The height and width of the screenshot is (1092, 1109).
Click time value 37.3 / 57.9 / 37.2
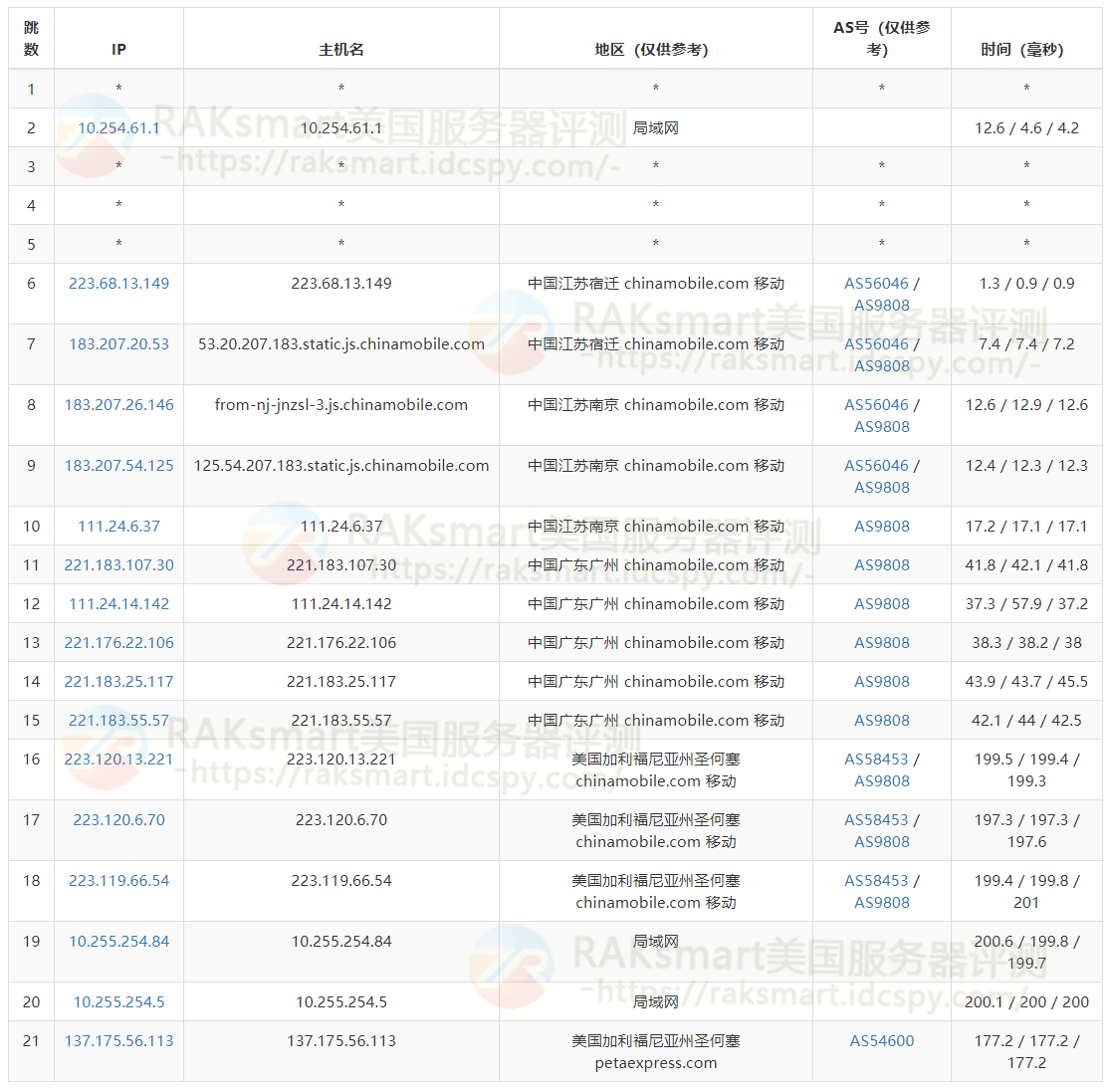[1027, 604]
